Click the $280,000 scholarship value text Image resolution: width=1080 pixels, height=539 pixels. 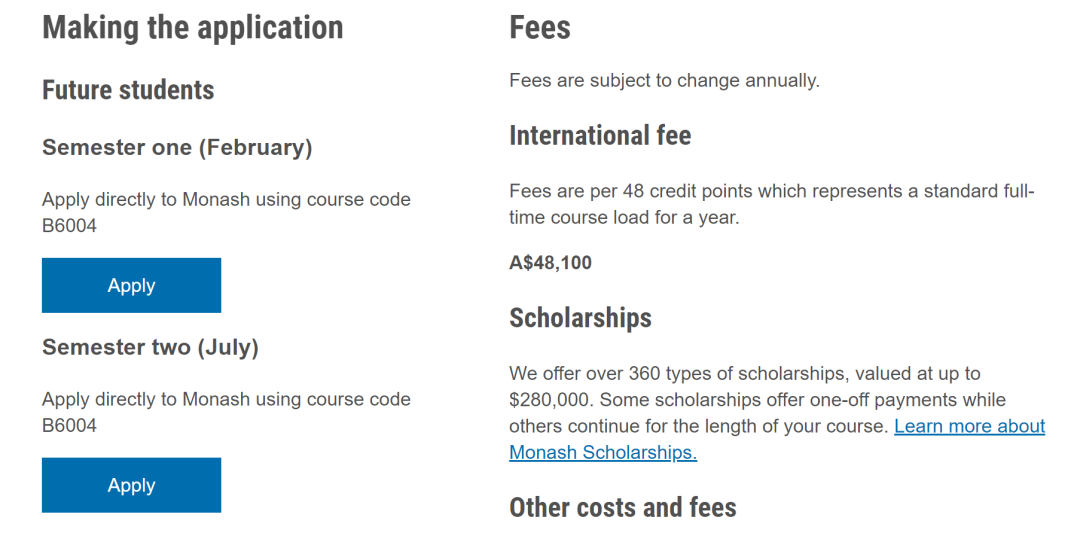[x=547, y=400]
